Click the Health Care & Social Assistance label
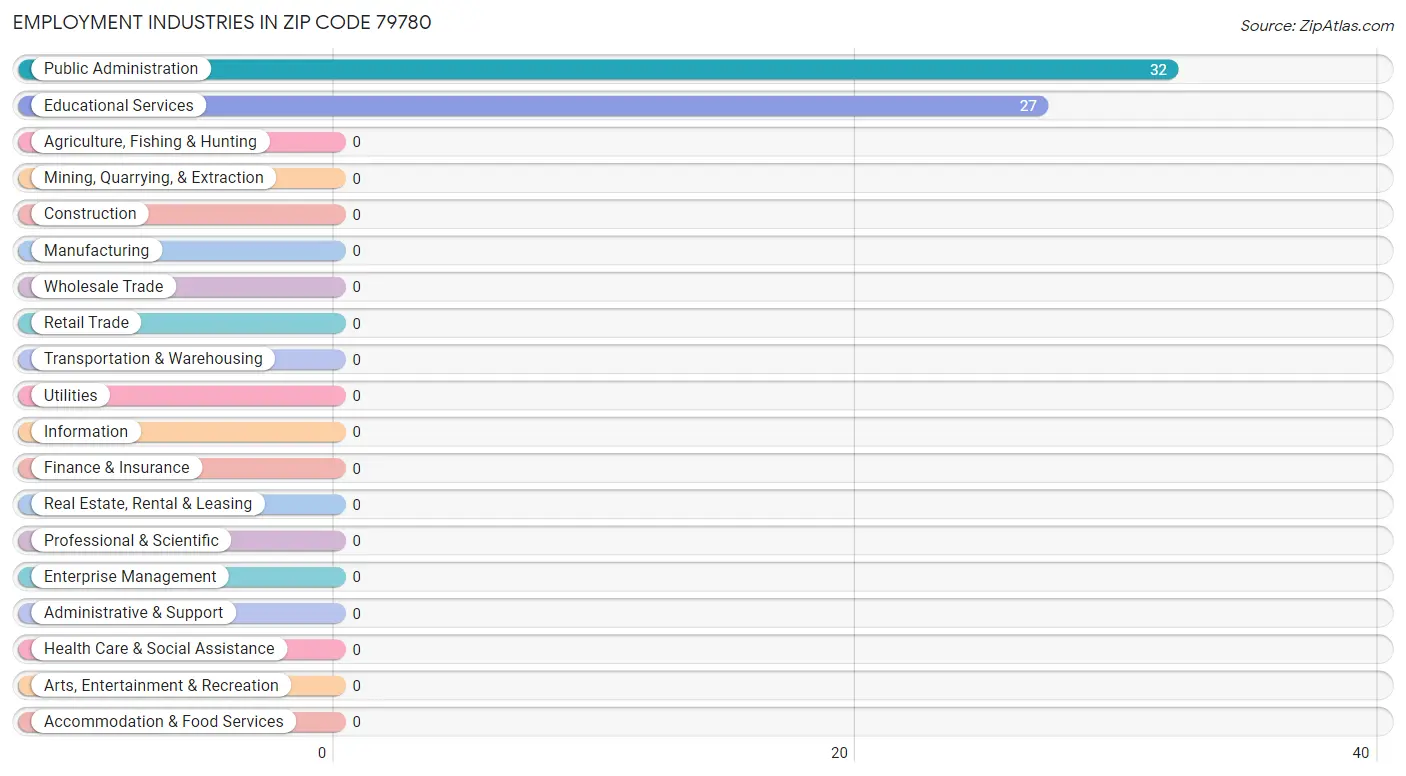Image resolution: width=1406 pixels, height=776 pixels. click(x=159, y=649)
